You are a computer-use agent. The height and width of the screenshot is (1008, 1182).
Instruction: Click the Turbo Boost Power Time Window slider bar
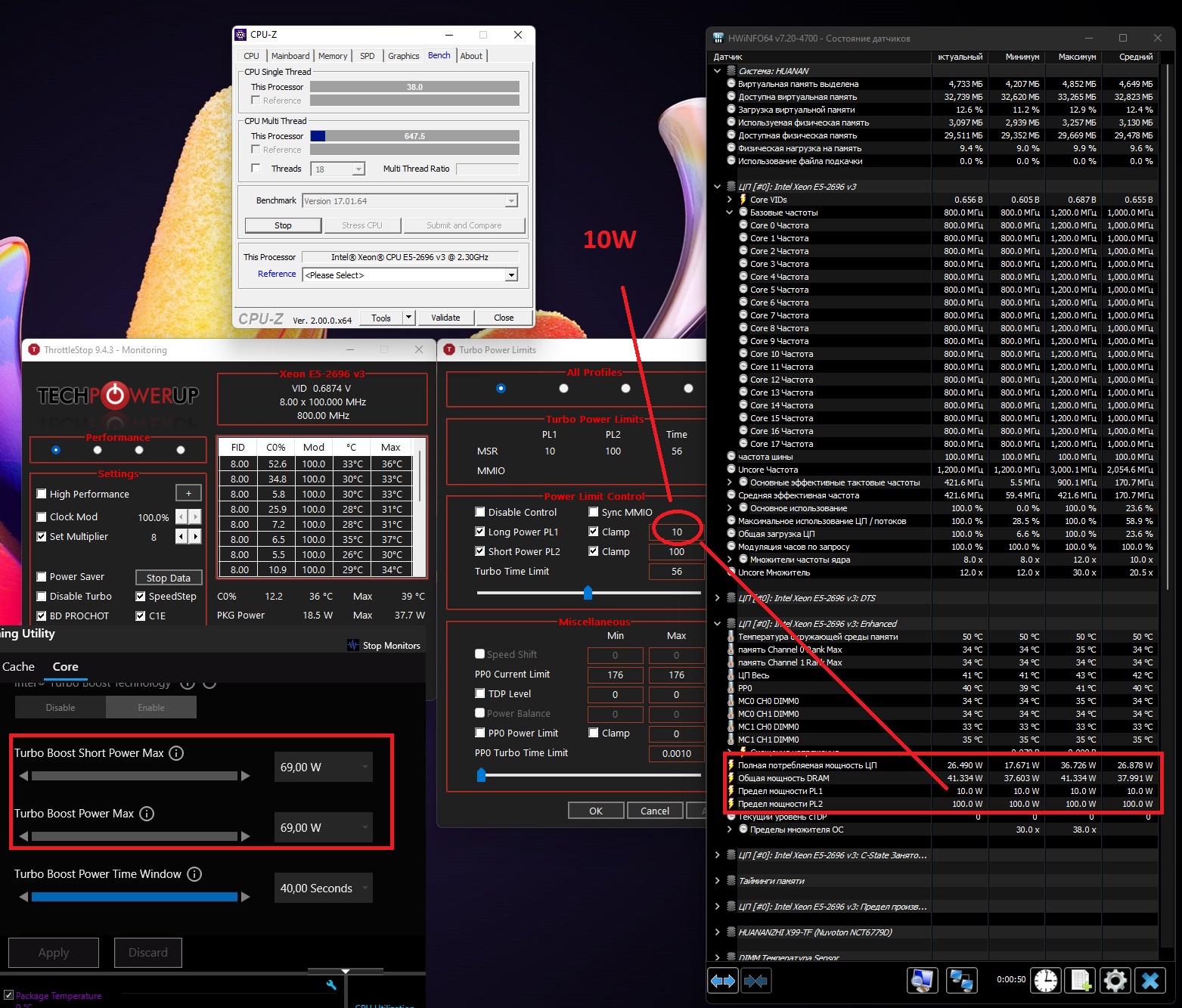pyautogui.click(x=135, y=897)
